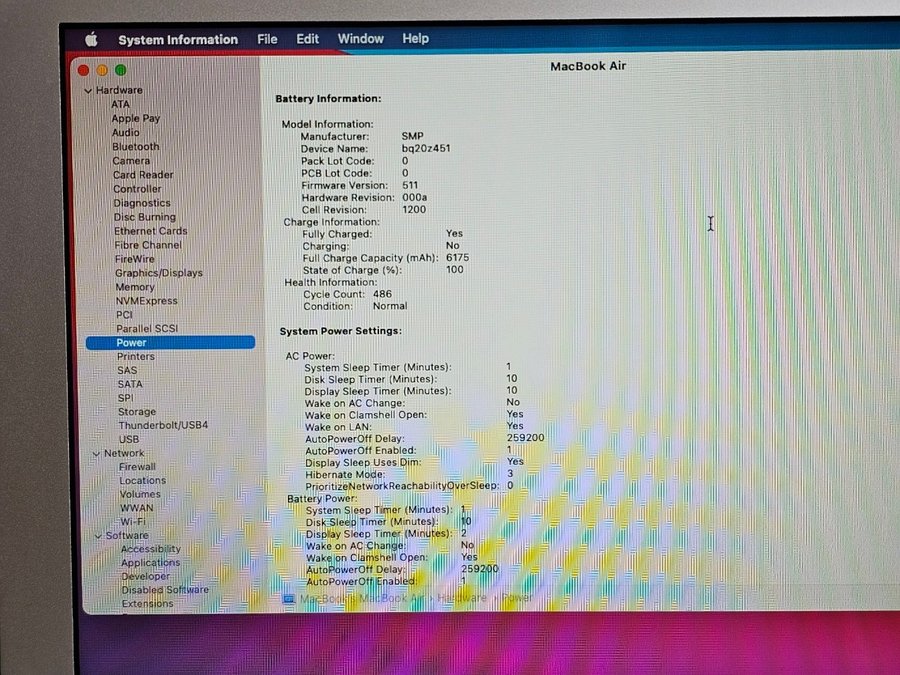Select SATA in the sidebar

[x=130, y=384]
